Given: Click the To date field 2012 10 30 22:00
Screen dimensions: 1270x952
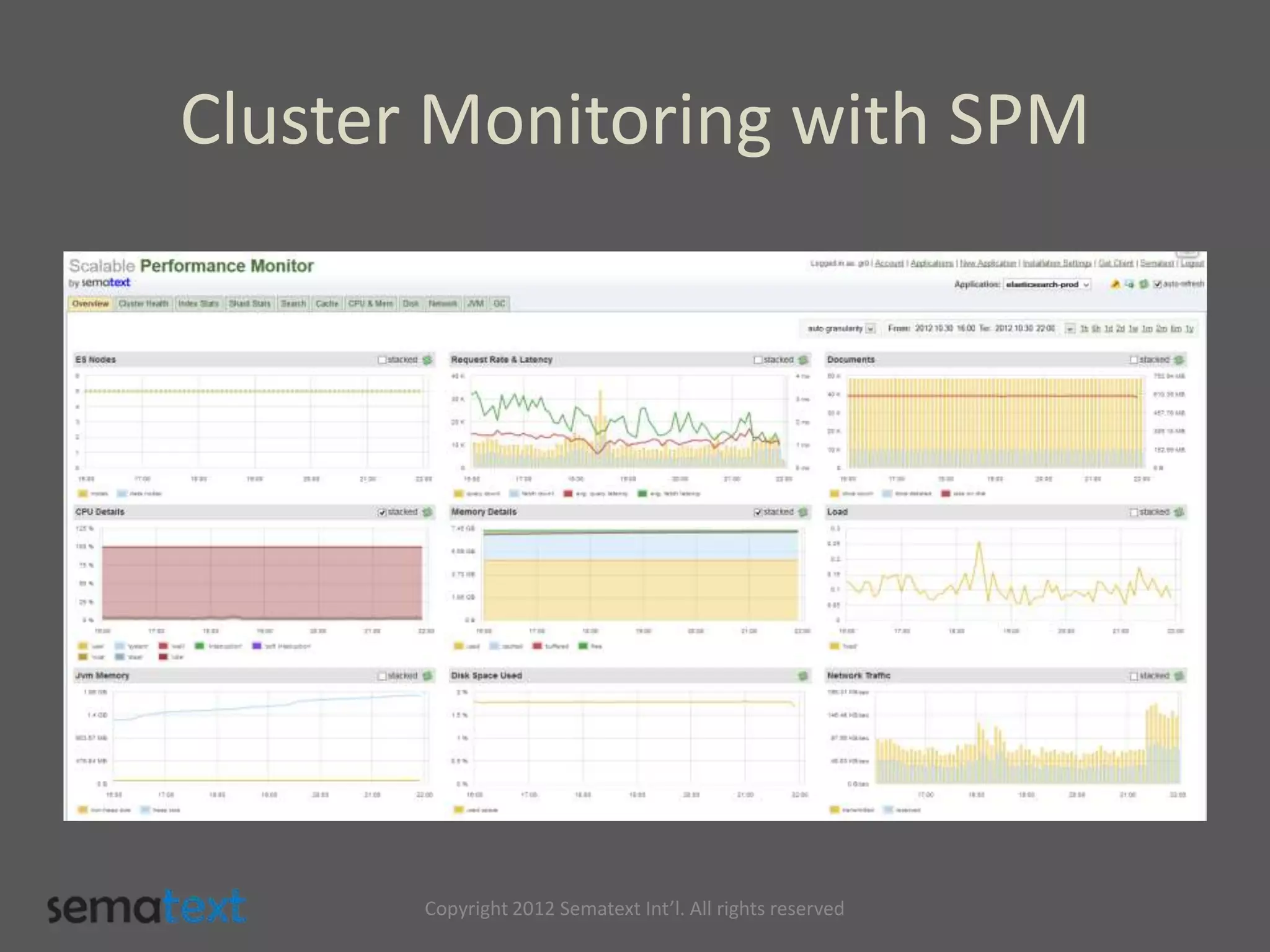Looking at the screenshot, I should 1024,328.
